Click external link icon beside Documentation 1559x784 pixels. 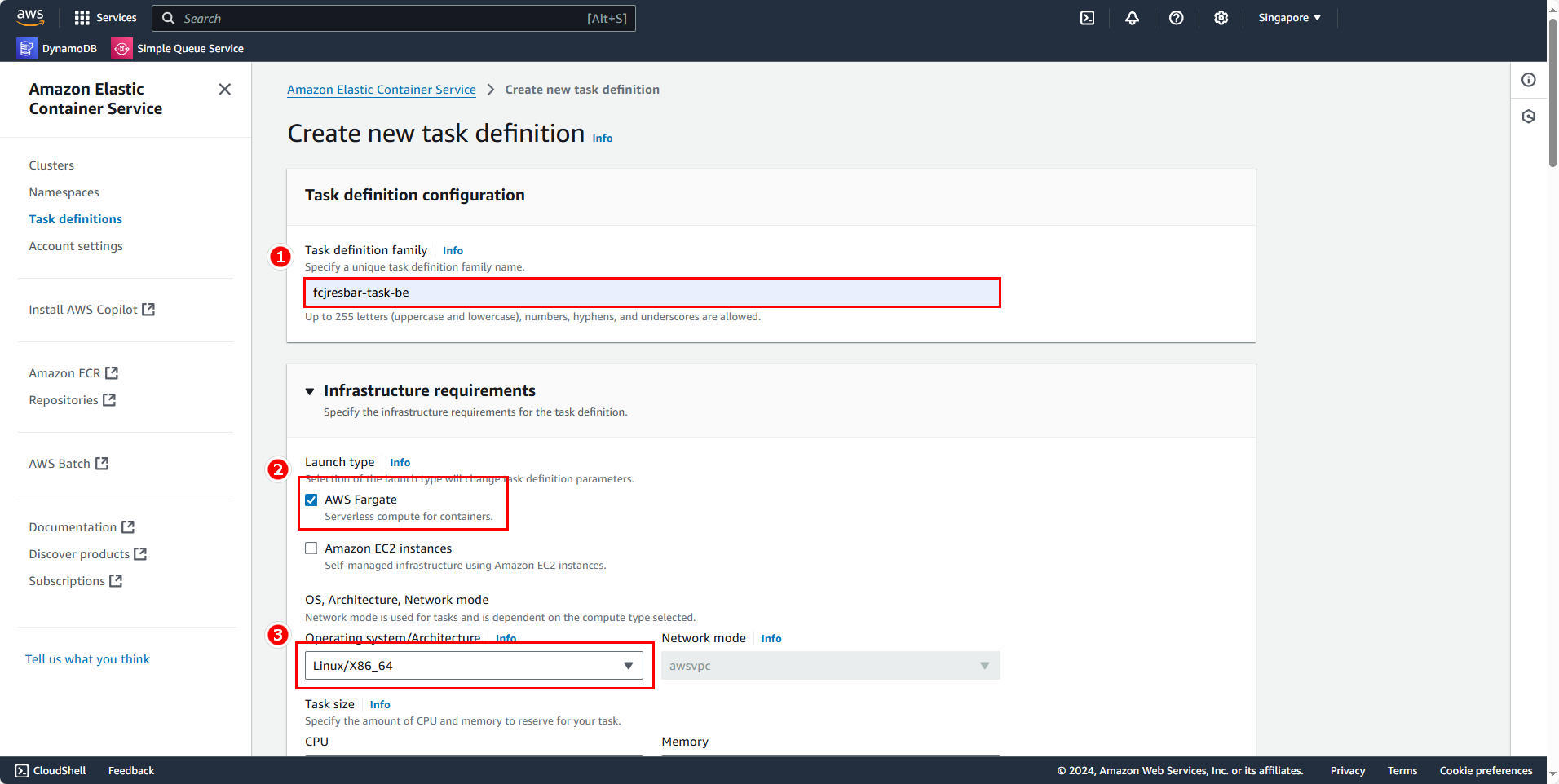click(128, 527)
